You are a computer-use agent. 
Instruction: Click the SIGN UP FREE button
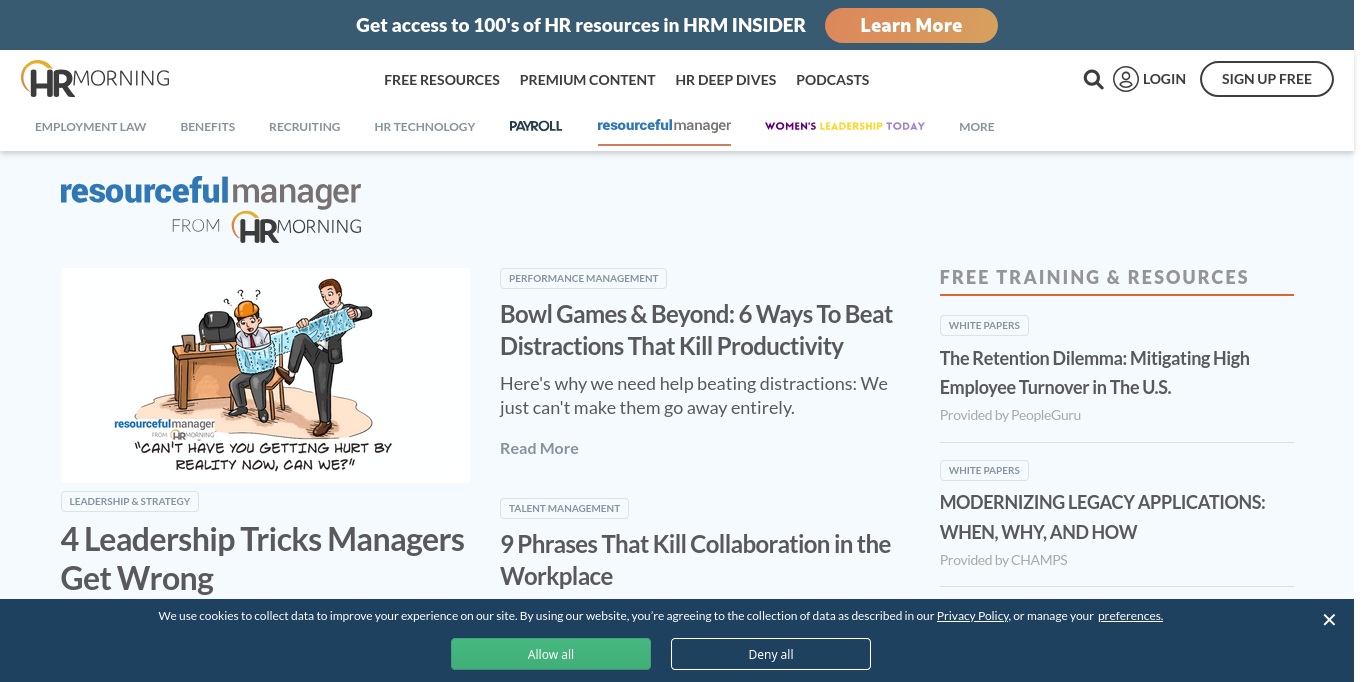pyautogui.click(x=1267, y=79)
